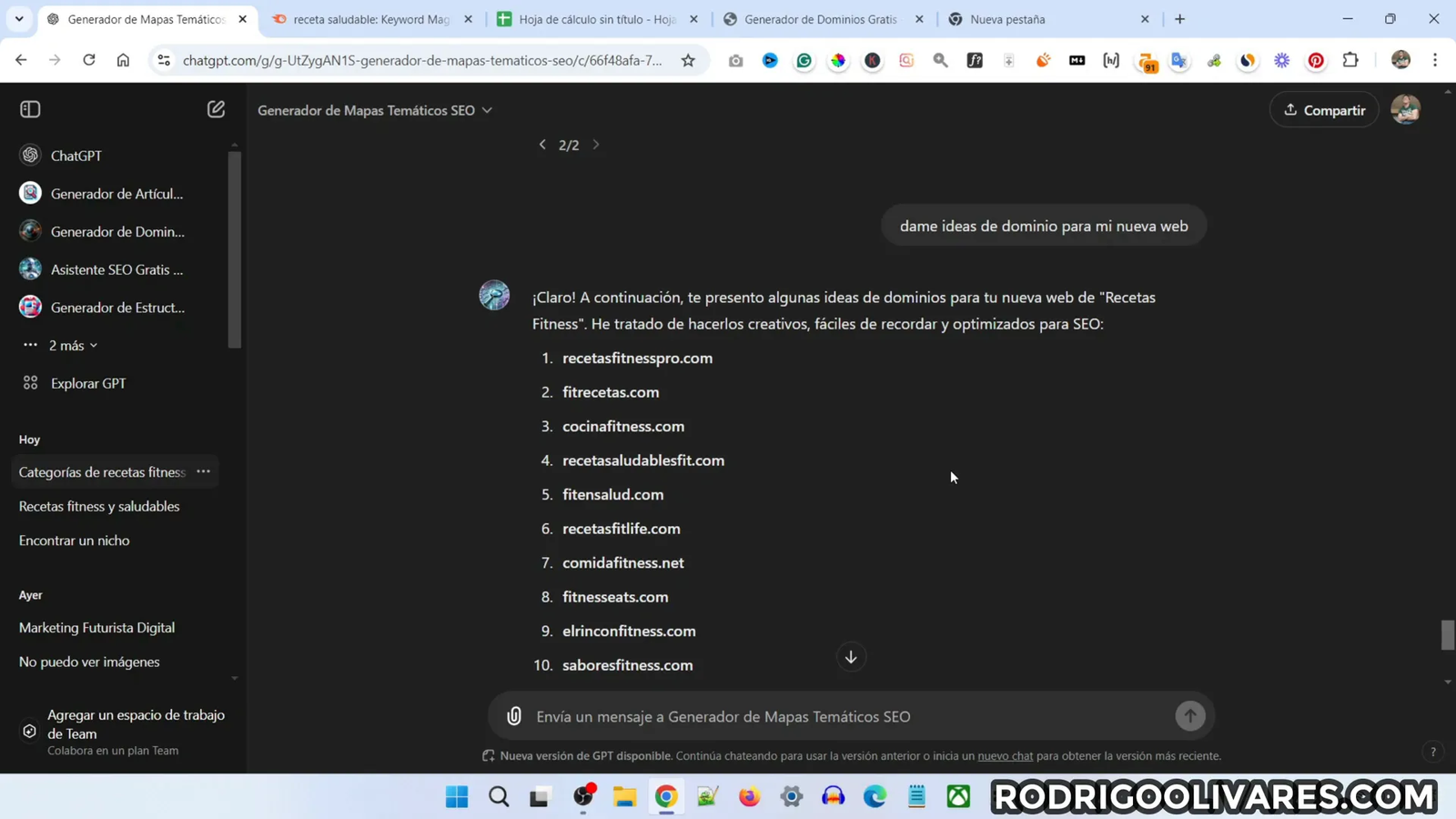Viewport: 1456px width, 819px height.
Task: Open the Grammarly extension icon
Action: (x=804, y=60)
